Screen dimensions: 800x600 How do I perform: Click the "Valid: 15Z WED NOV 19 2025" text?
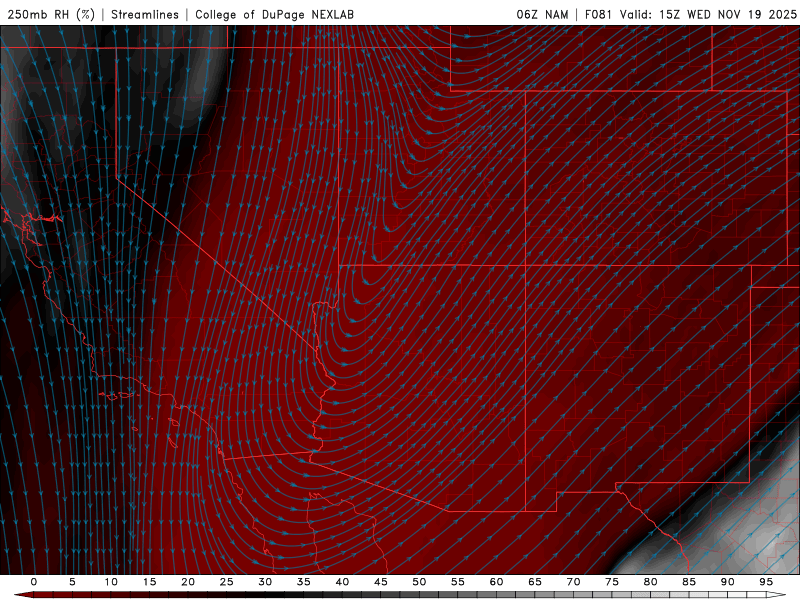708,14
